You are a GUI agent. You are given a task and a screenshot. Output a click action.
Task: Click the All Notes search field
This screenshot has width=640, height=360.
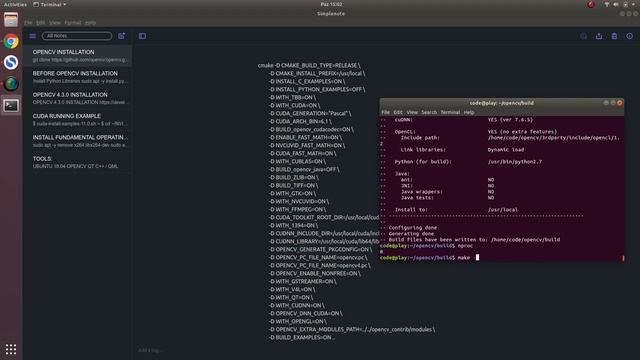(x=77, y=36)
